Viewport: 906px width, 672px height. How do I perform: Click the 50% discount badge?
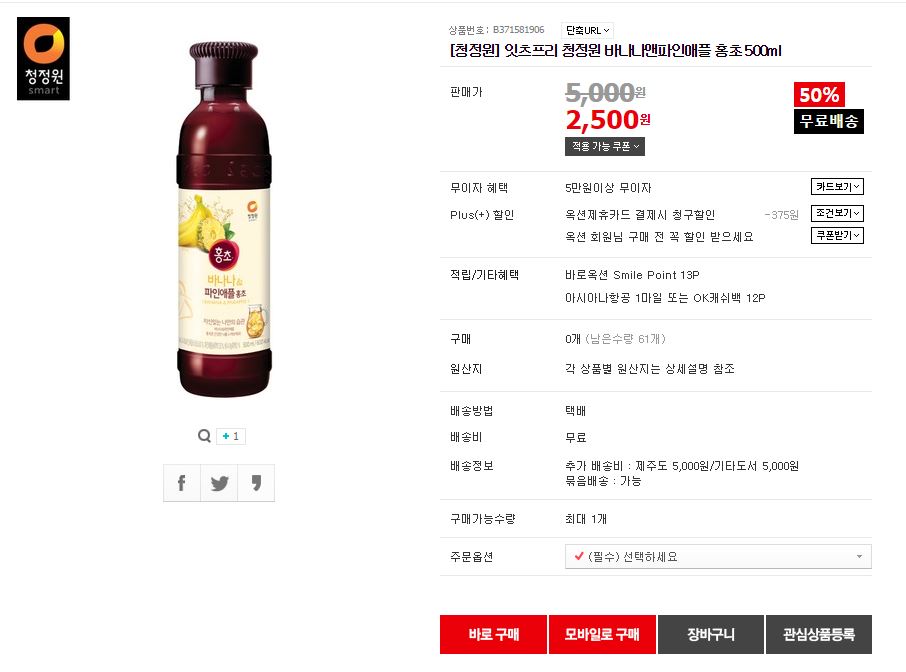pyautogui.click(x=819, y=95)
